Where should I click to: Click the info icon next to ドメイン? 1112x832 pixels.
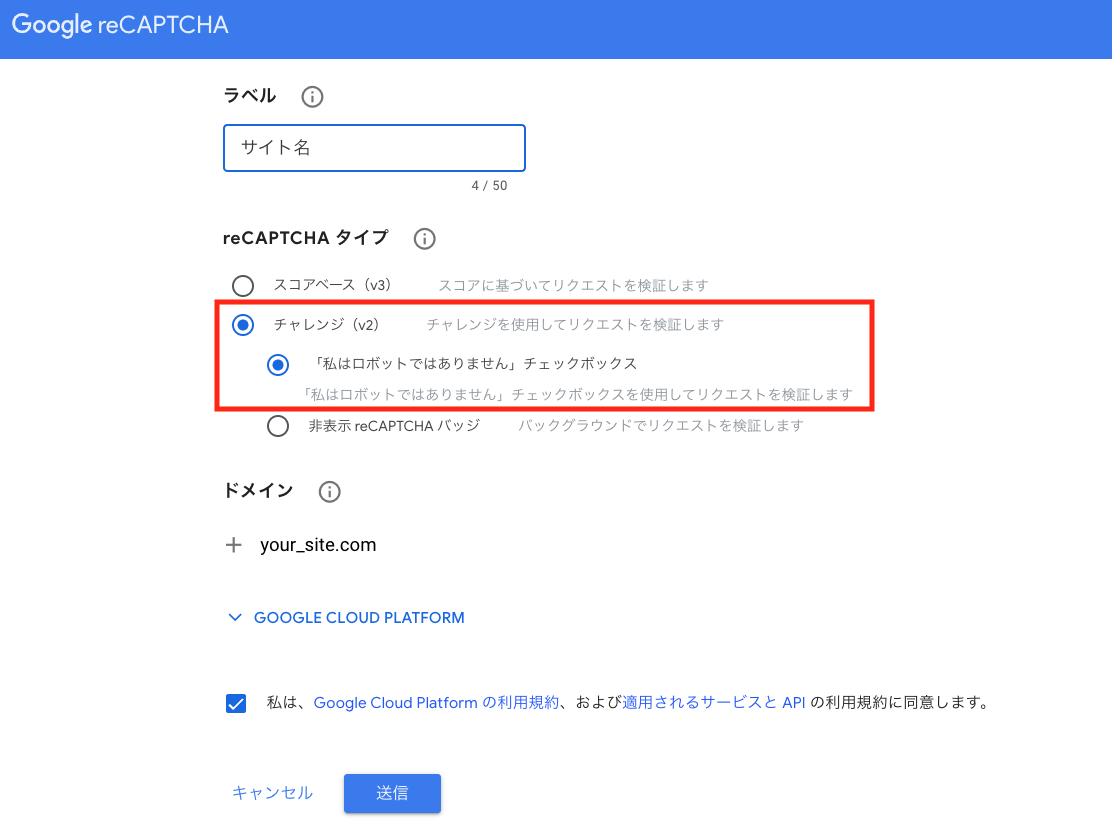329,492
